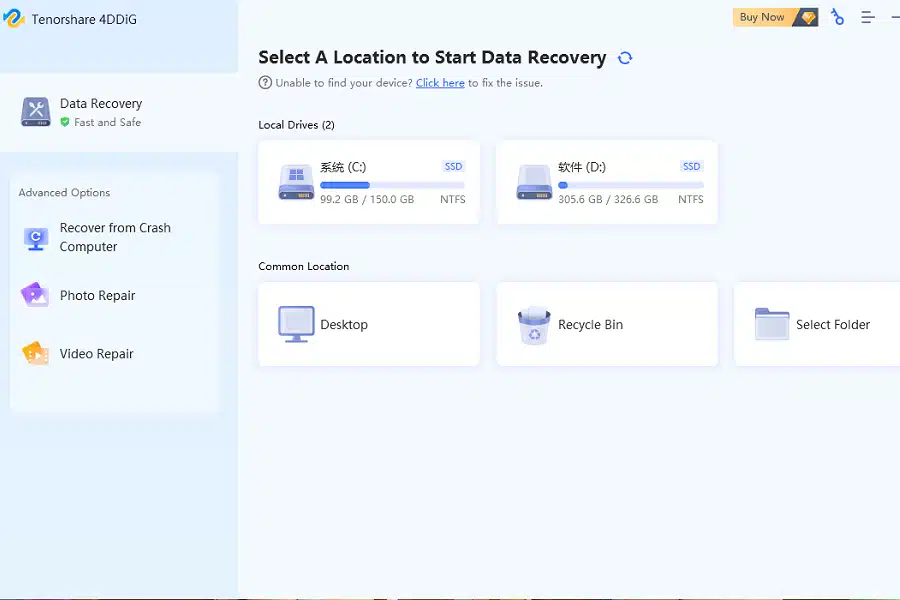Click the Video Repair icon
900x600 pixels.
[x=35, y=354]
